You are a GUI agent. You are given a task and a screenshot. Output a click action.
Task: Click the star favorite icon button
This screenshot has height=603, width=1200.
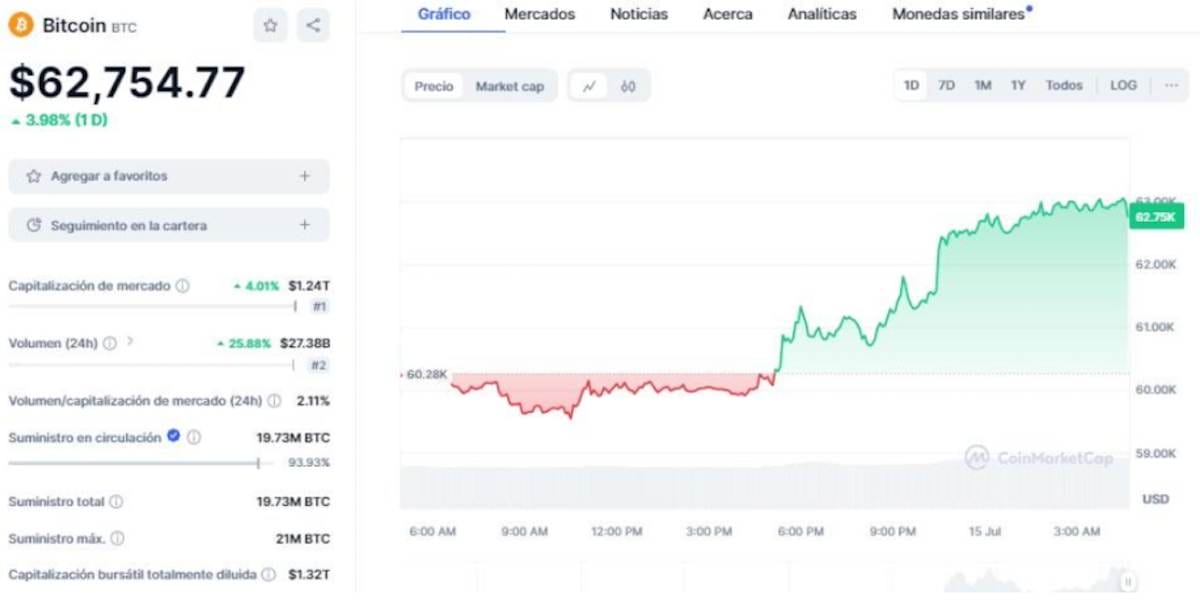(x=270, y=26)
